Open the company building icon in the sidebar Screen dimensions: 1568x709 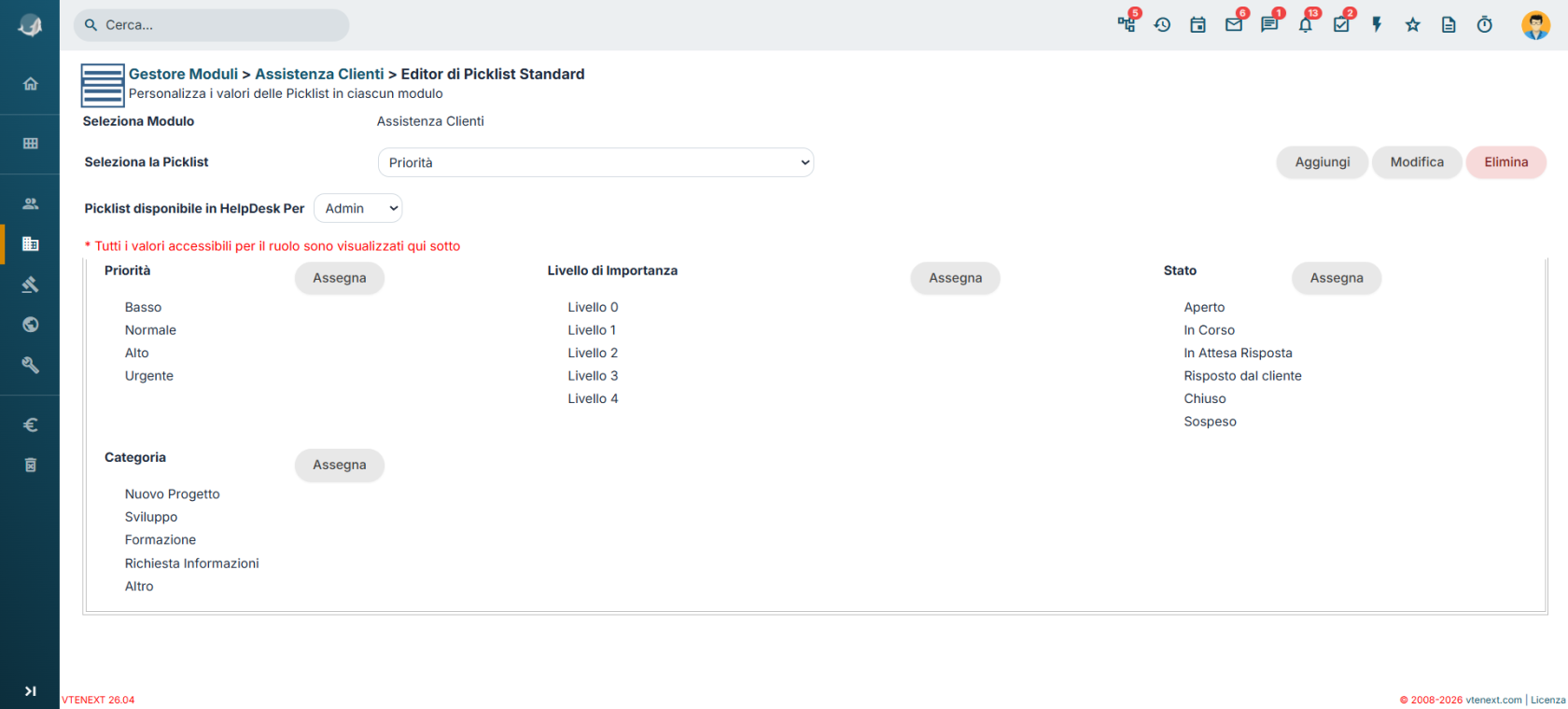[x=31, y=243]
